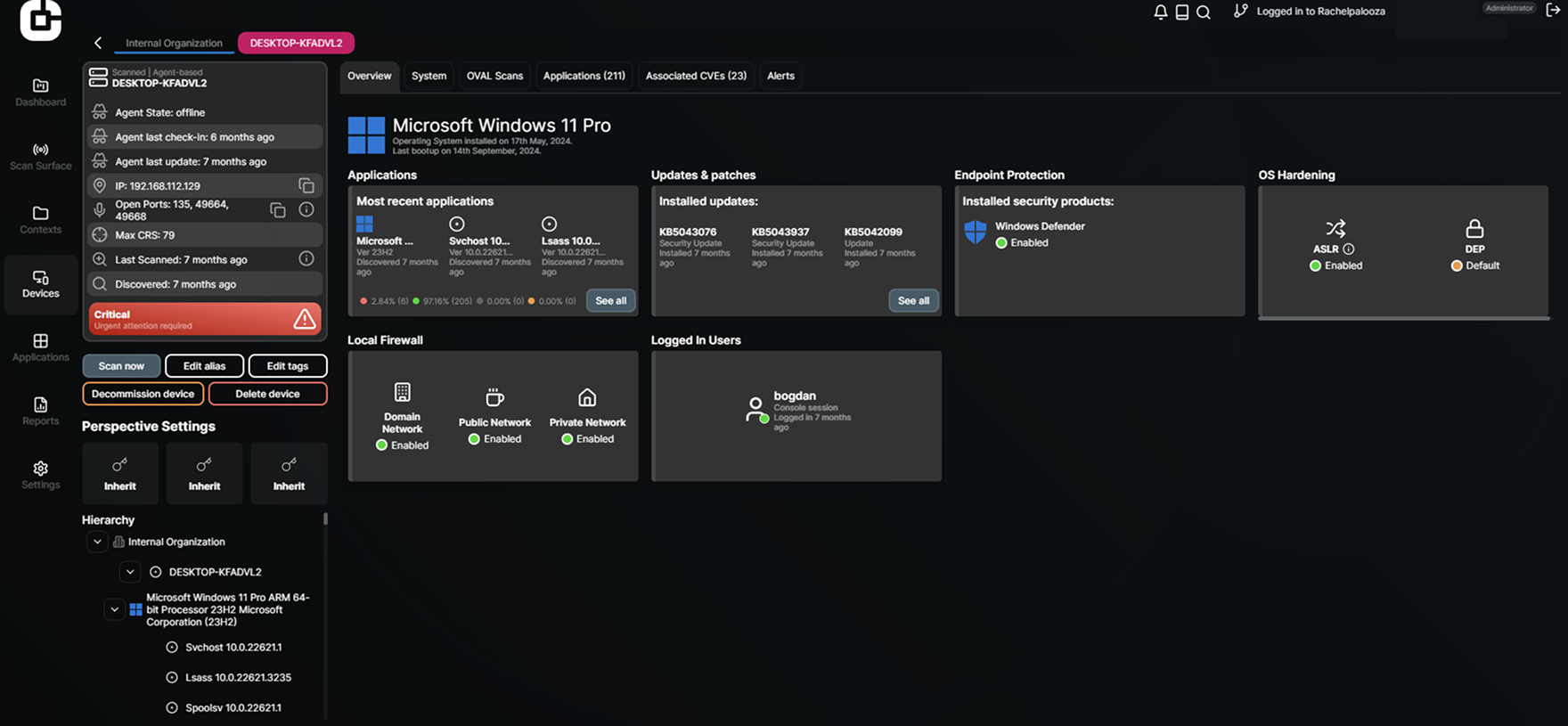Click the Agent State: offline row
Screen dimensions: 1568x726
click(x=205, y=112)
